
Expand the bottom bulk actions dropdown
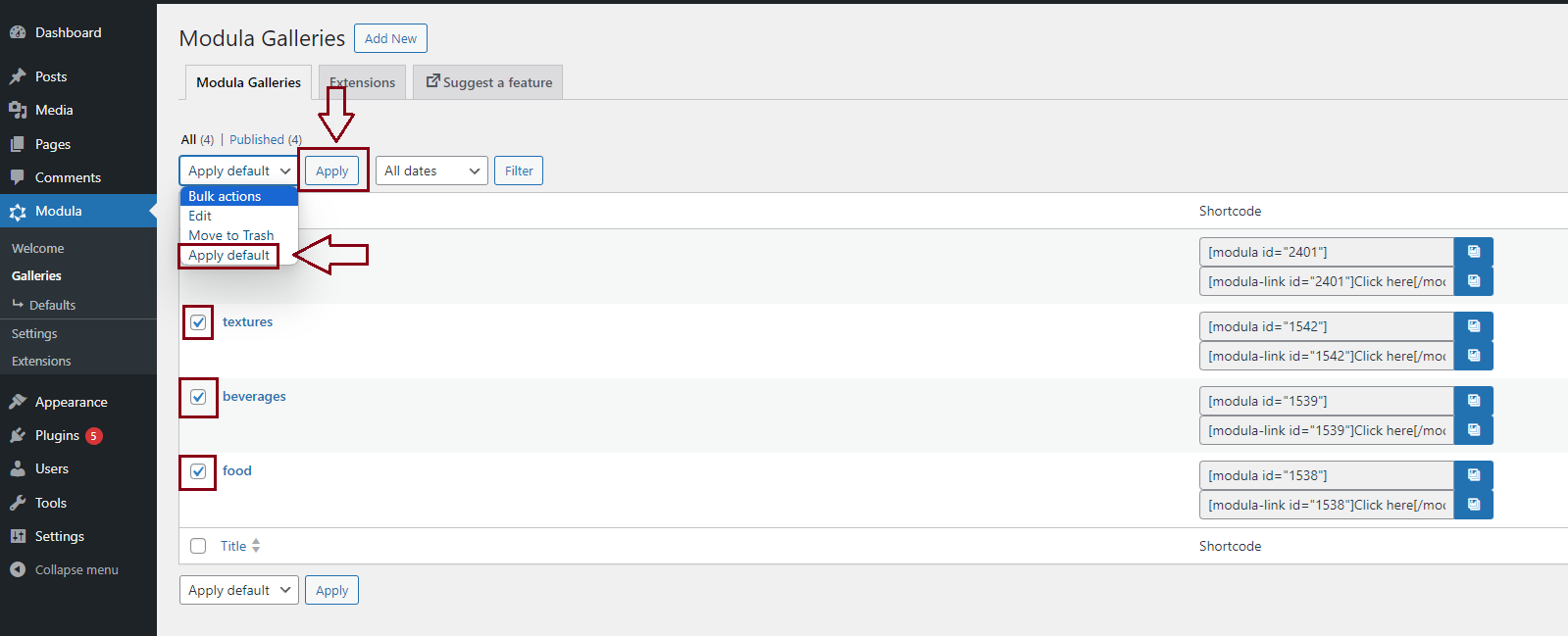coord(238,590)
